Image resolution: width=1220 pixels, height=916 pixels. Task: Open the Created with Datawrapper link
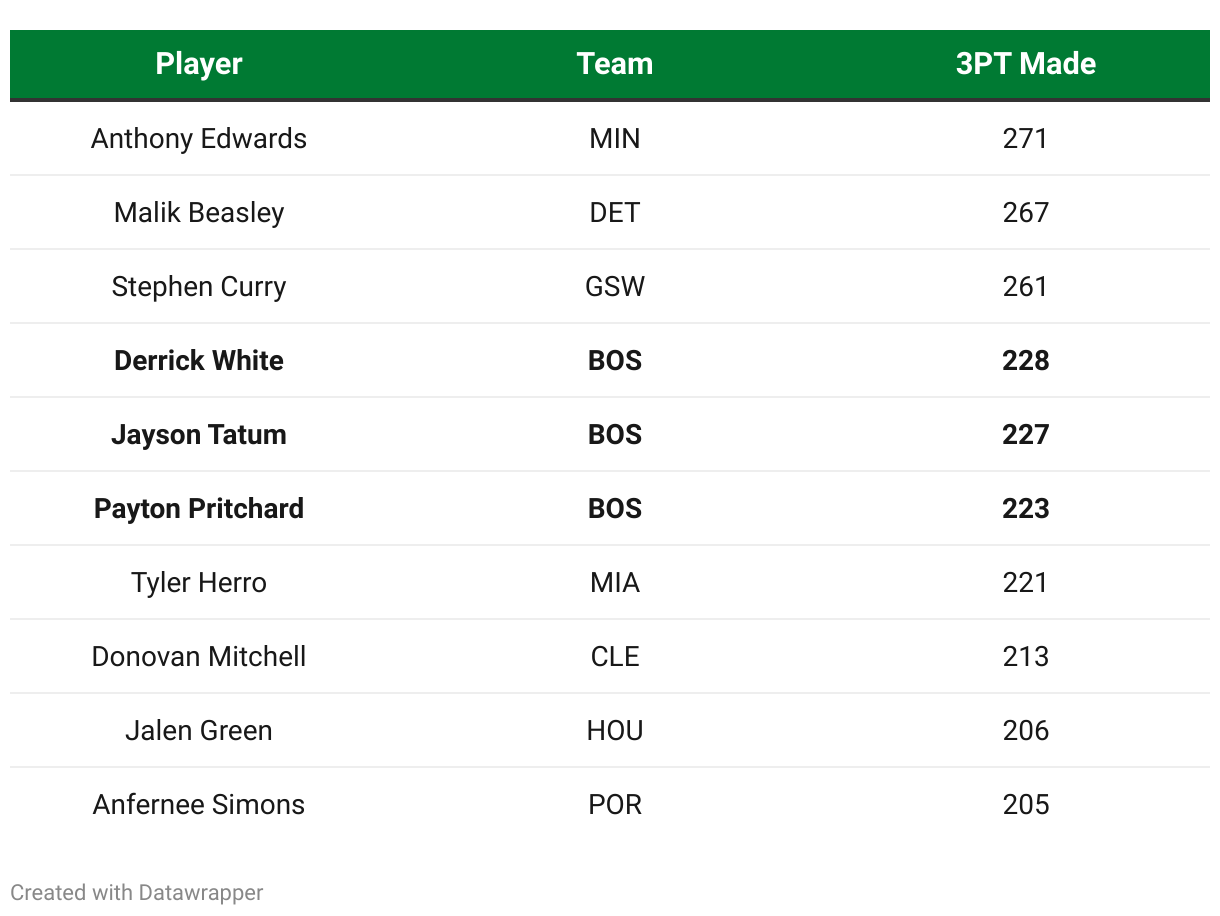pos(137,892)
